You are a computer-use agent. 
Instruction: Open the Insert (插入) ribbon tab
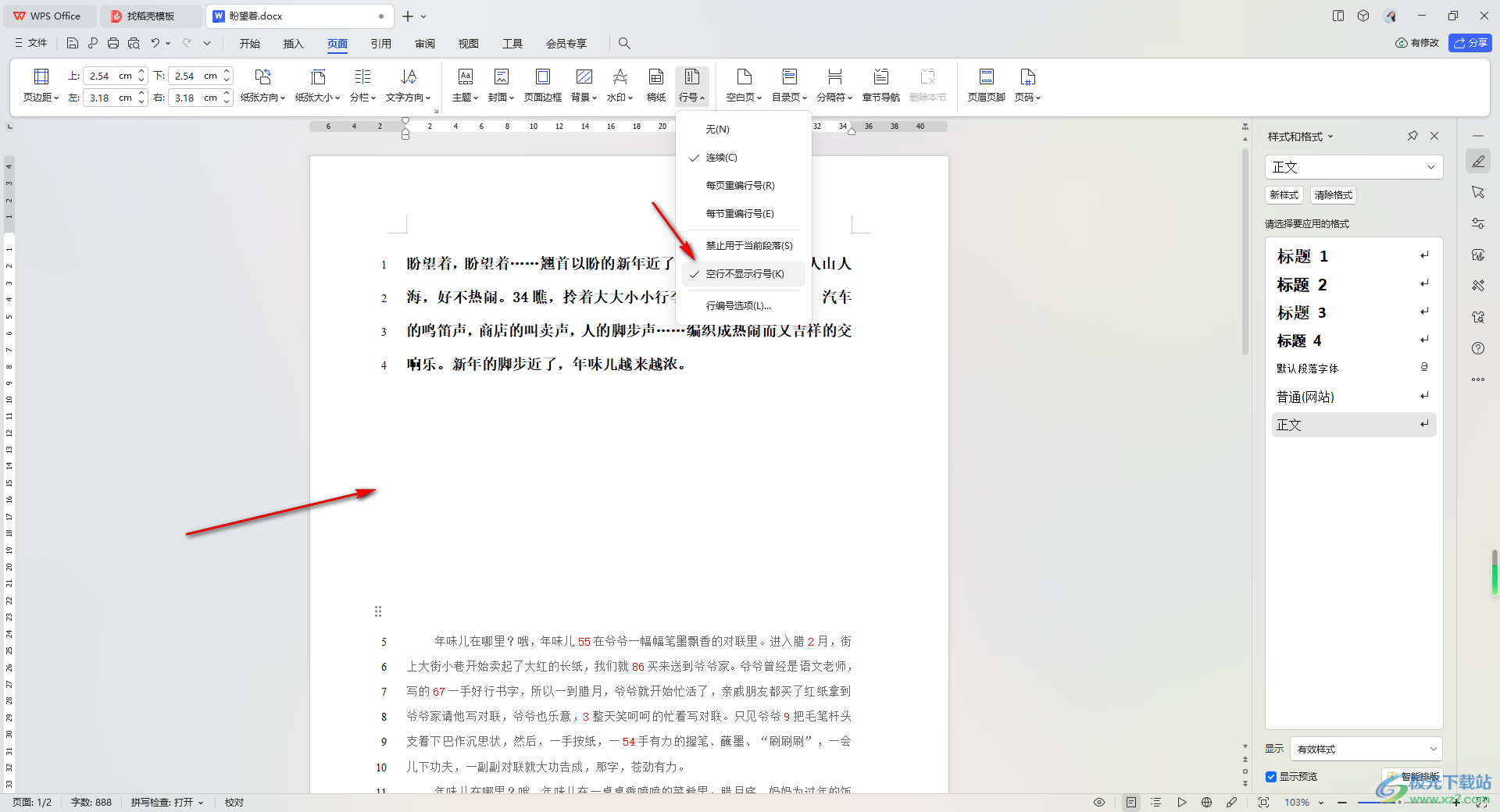[x=294, y=44]
